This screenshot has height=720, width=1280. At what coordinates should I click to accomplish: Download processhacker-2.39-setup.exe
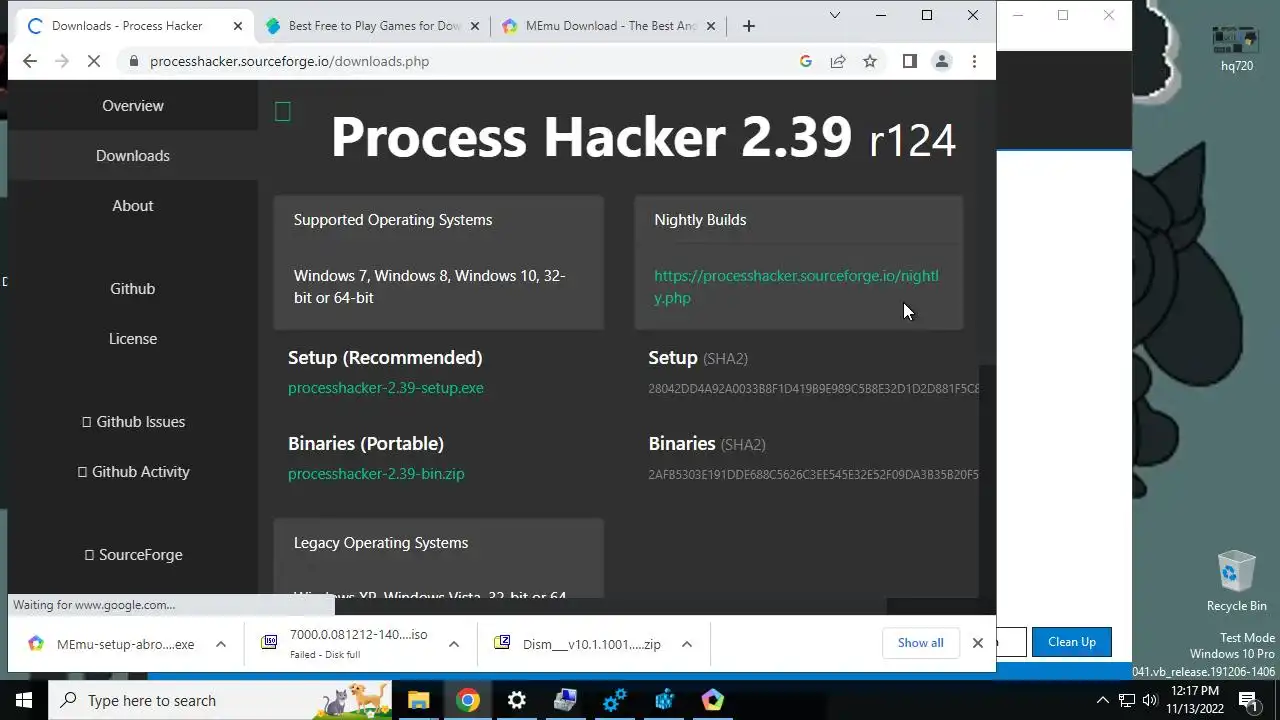point(386,388)
